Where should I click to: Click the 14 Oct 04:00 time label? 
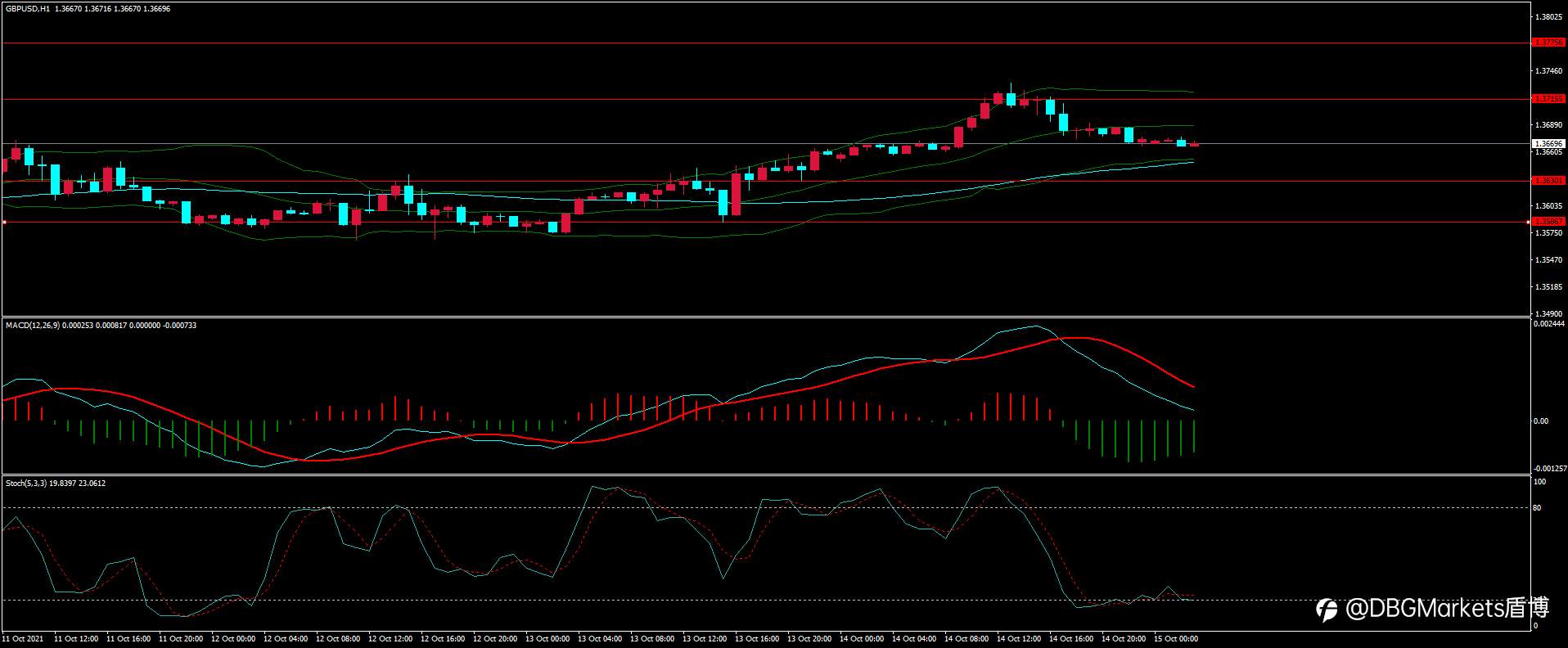(914, 638)
